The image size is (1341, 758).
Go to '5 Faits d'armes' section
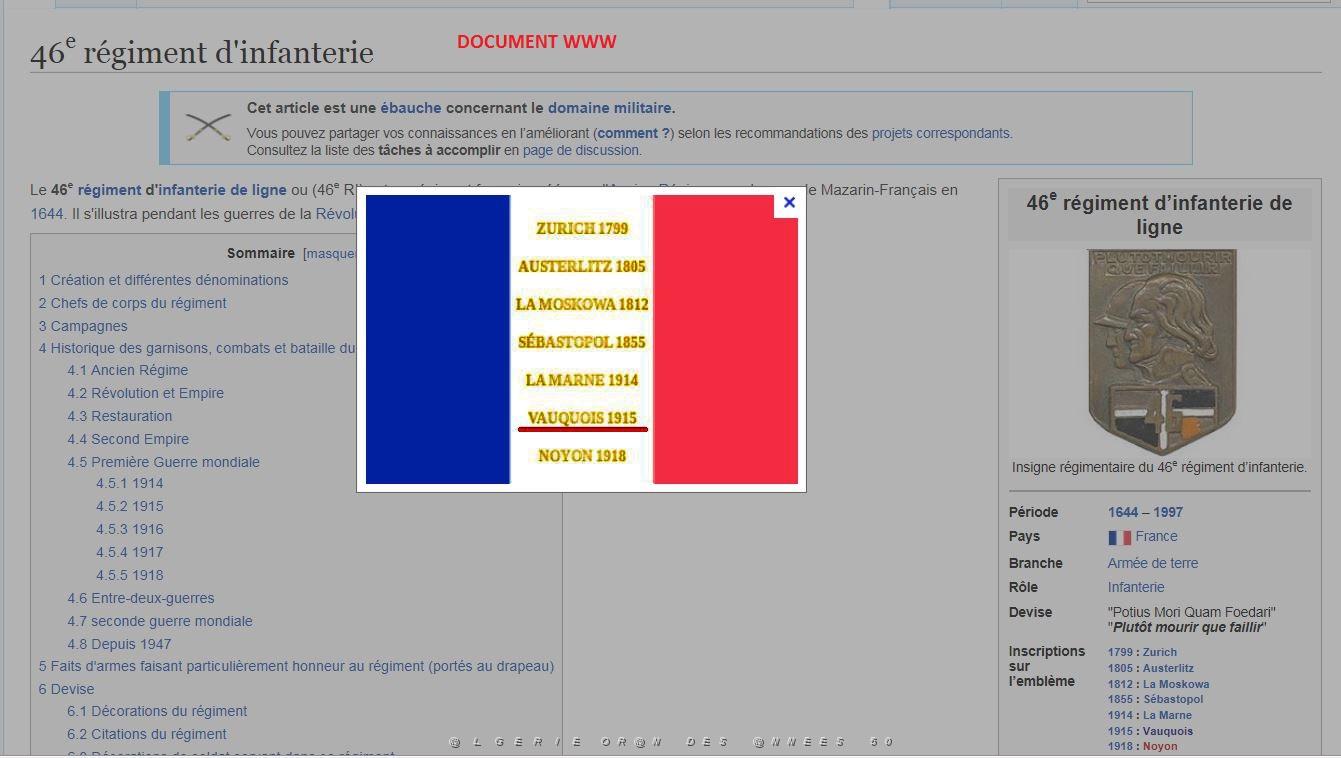click(296, 666)
